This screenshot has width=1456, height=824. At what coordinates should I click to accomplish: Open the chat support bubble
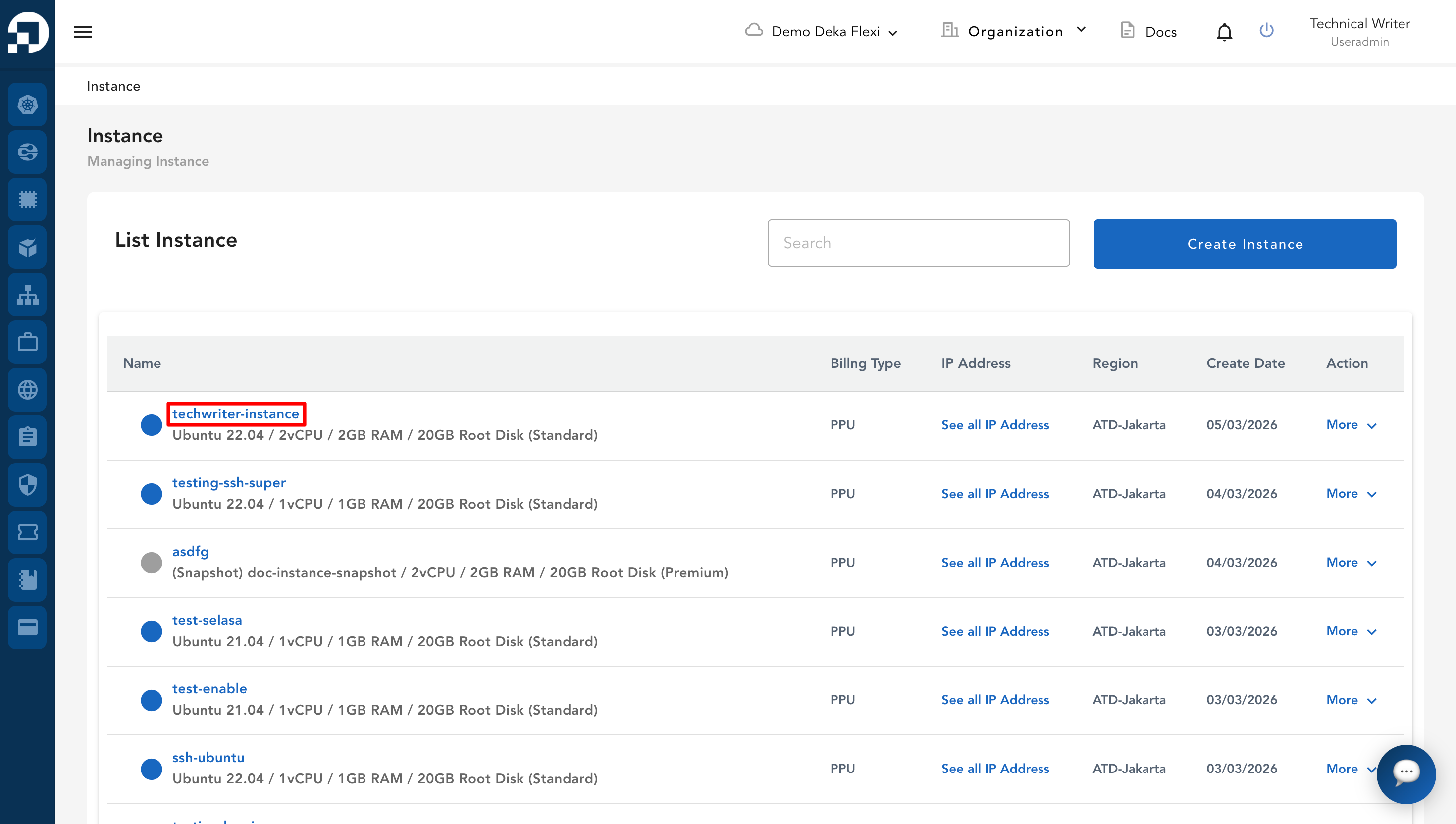[1405, 773]
